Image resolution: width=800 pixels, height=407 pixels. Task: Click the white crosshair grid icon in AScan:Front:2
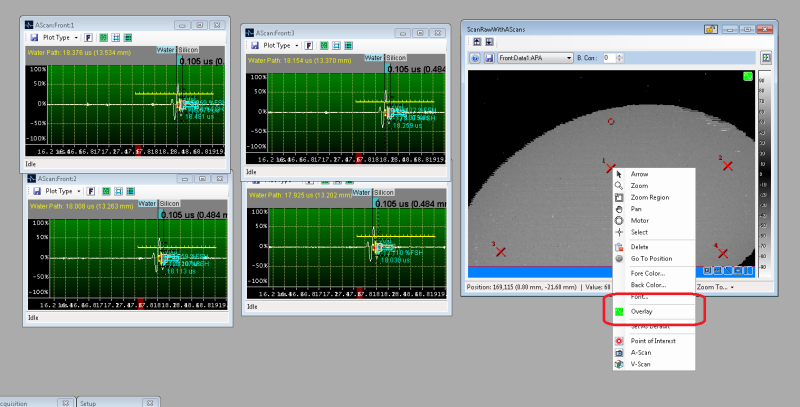pos(118,191)
